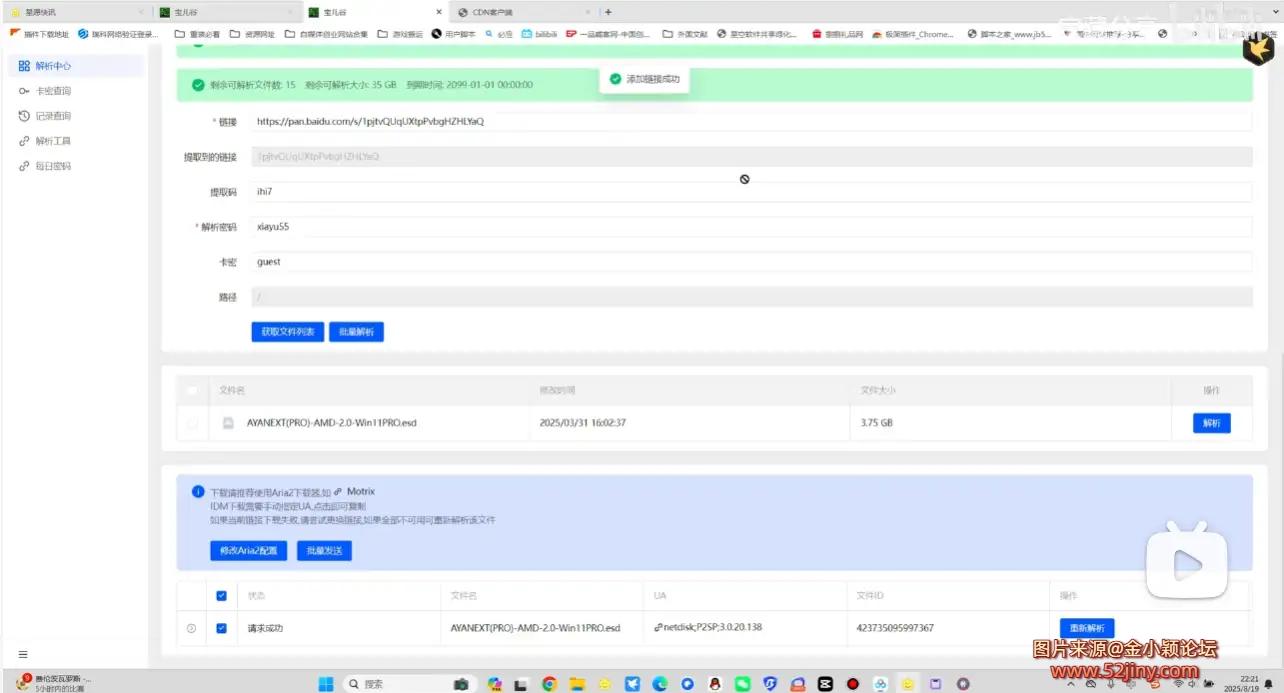Viewport: 1284px width, 693px height.
Task: Uncheck the 请求成功 row checkbox
Action: point(222,629)
